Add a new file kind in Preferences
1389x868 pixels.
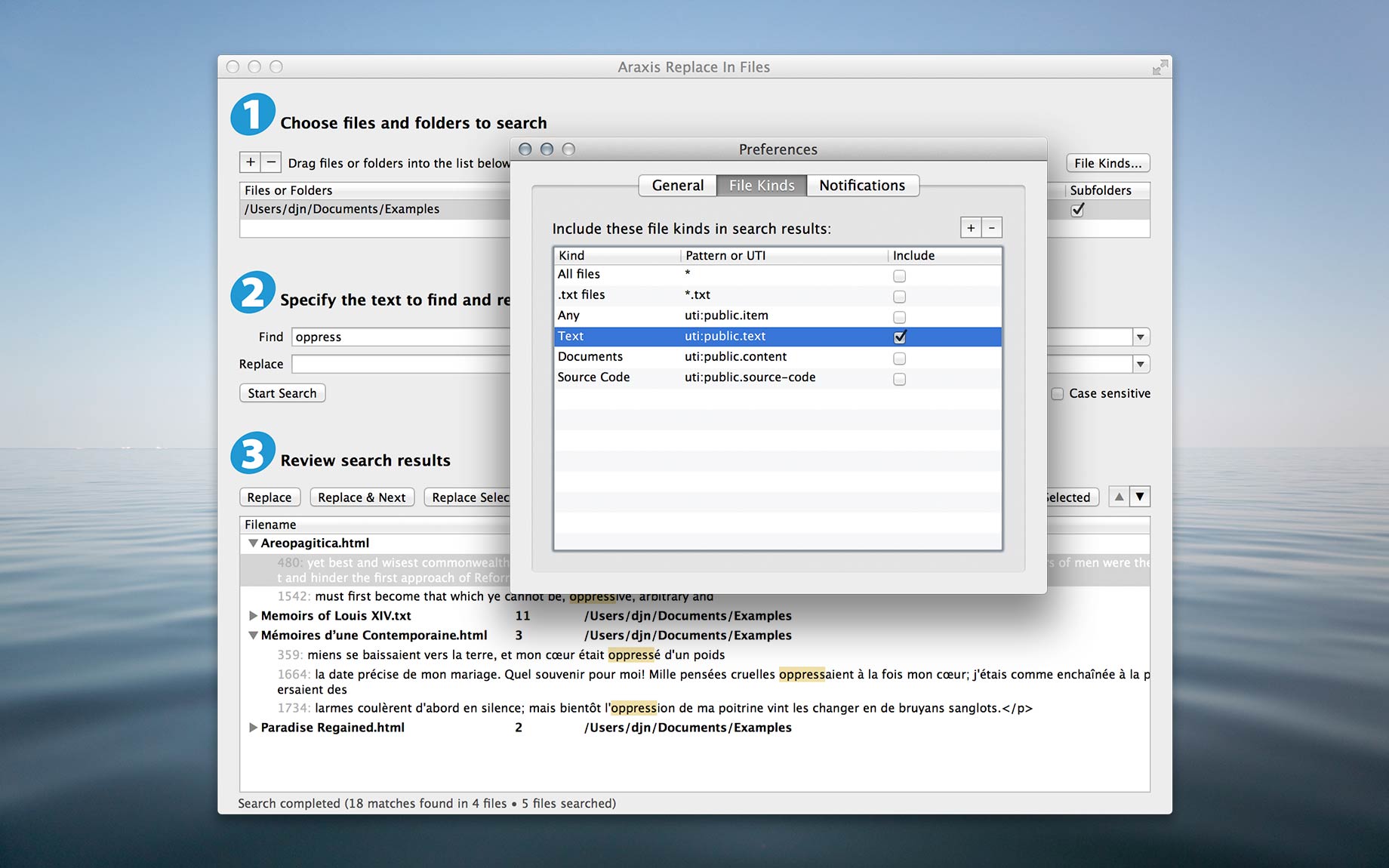[971, 227]
